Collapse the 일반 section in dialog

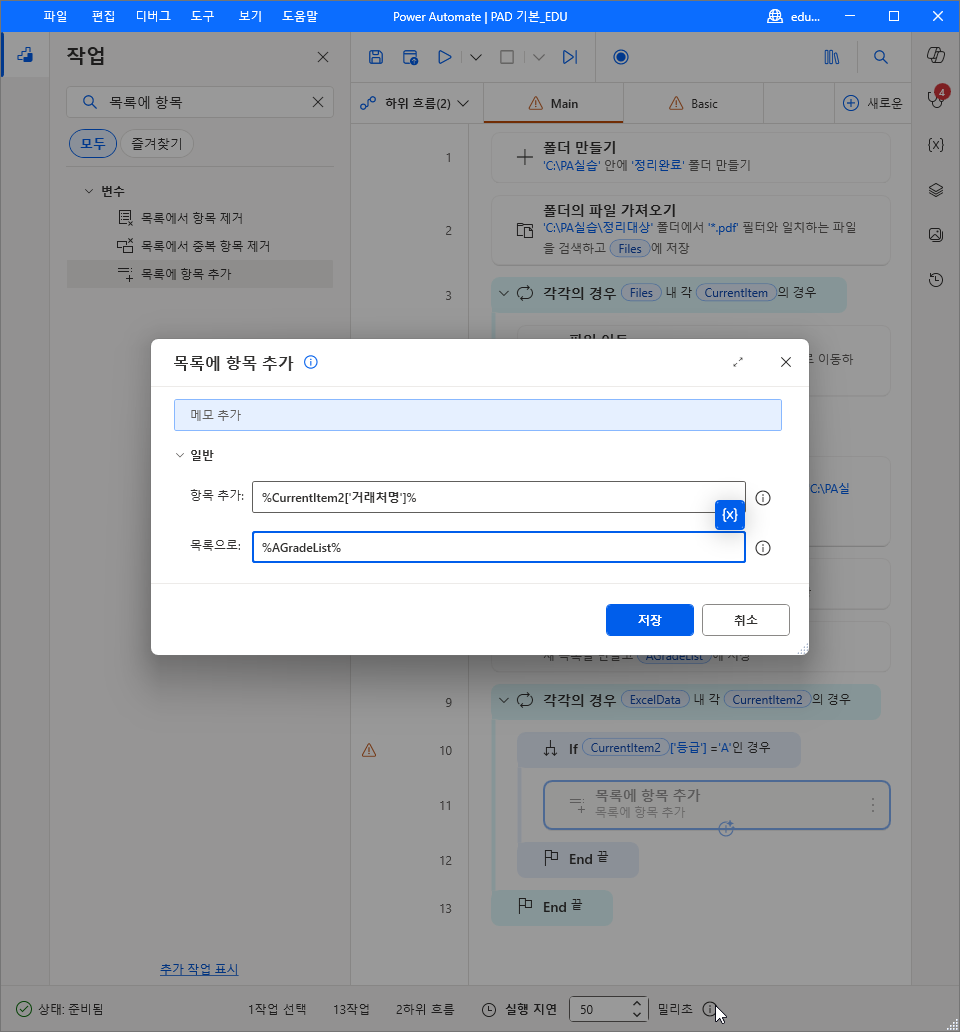pos(180,455)
